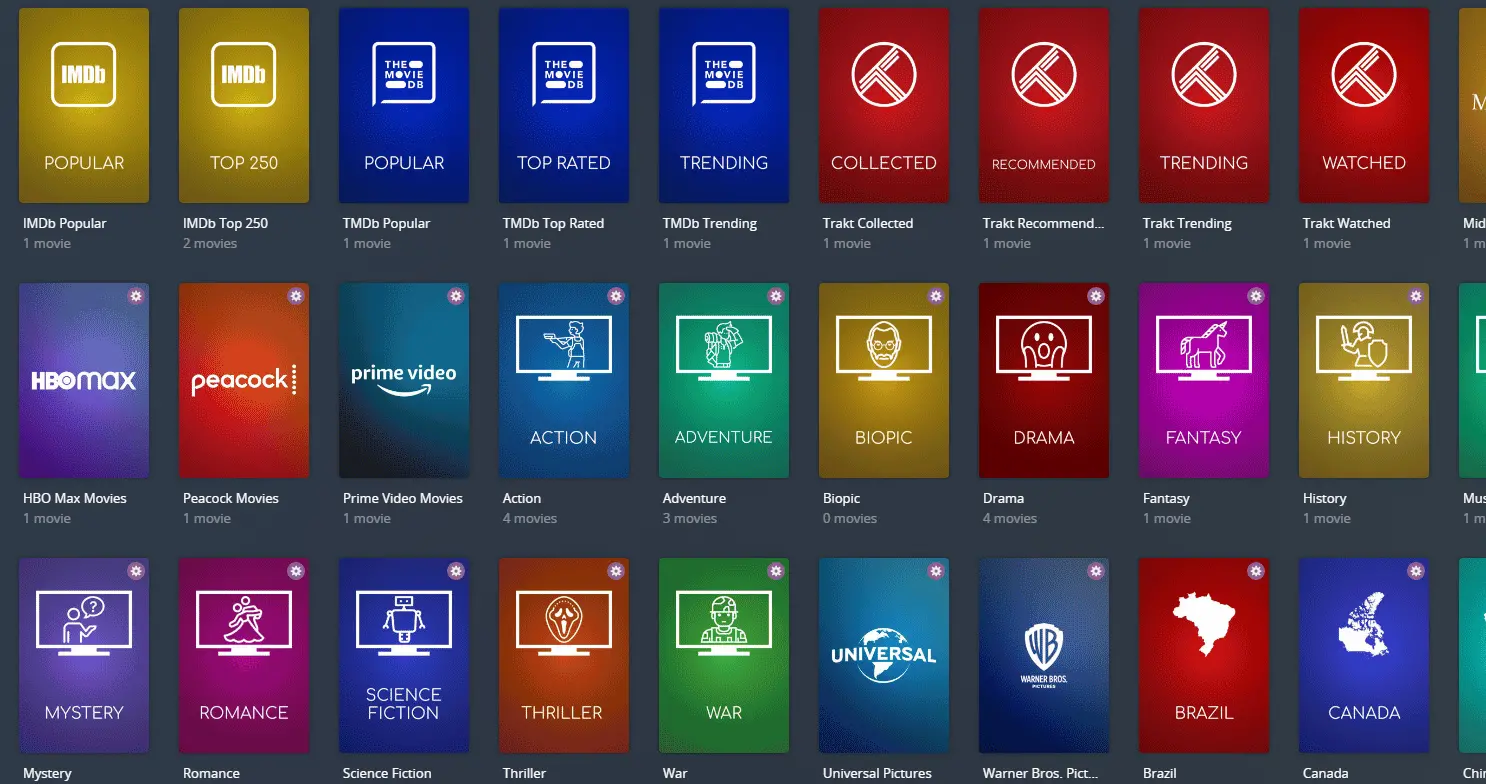Click the gear badge on Brazil poster
This screenshot has height=784, width=1486.
coord(1256,571)
